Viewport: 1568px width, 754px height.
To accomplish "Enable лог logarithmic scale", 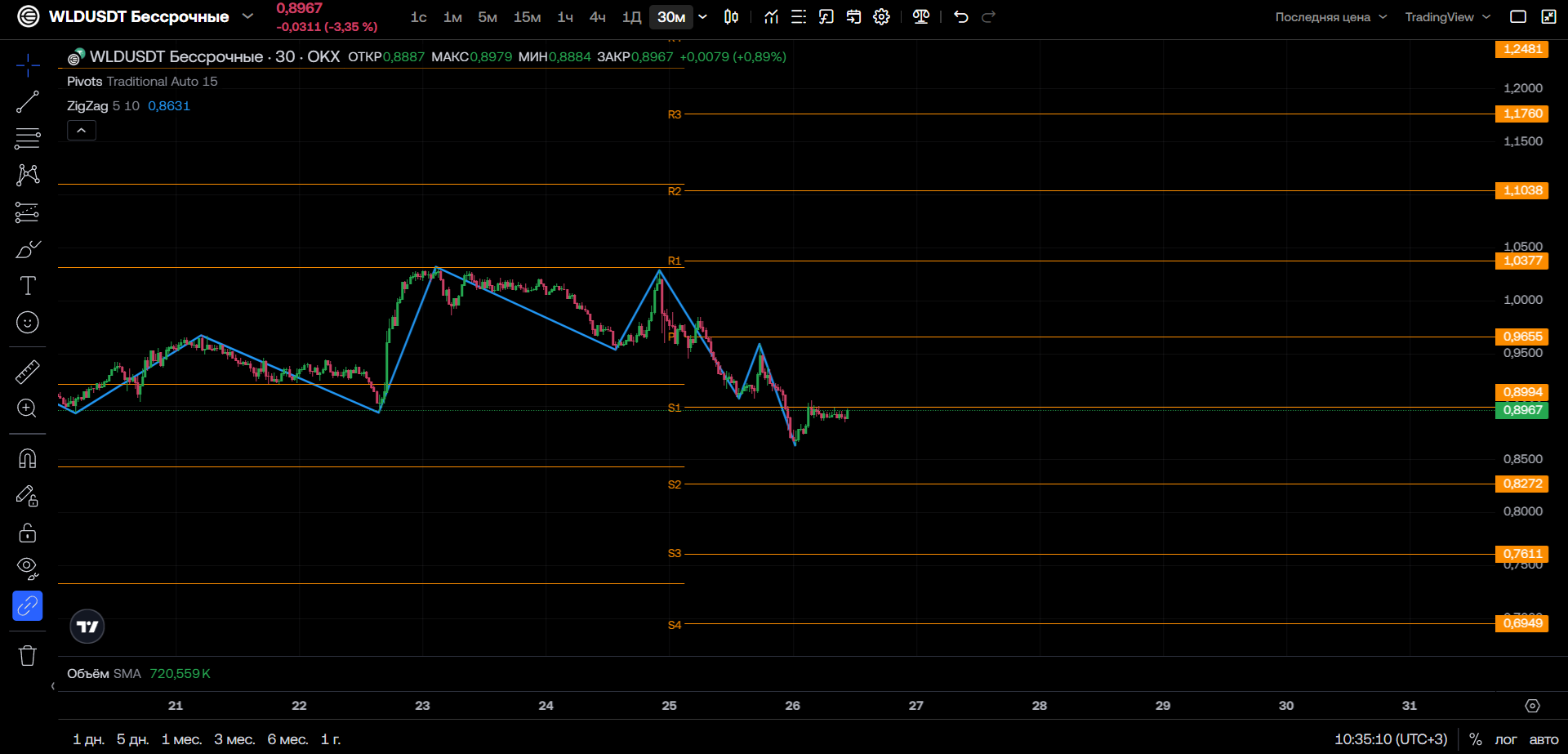I will point(1506,739).
